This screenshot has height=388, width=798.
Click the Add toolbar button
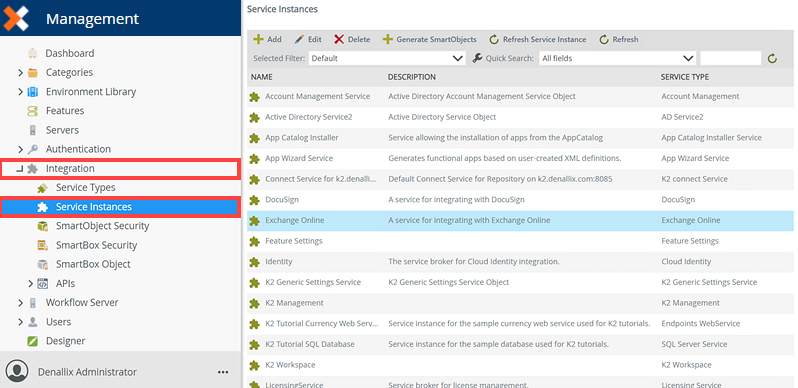coord(267,39)
